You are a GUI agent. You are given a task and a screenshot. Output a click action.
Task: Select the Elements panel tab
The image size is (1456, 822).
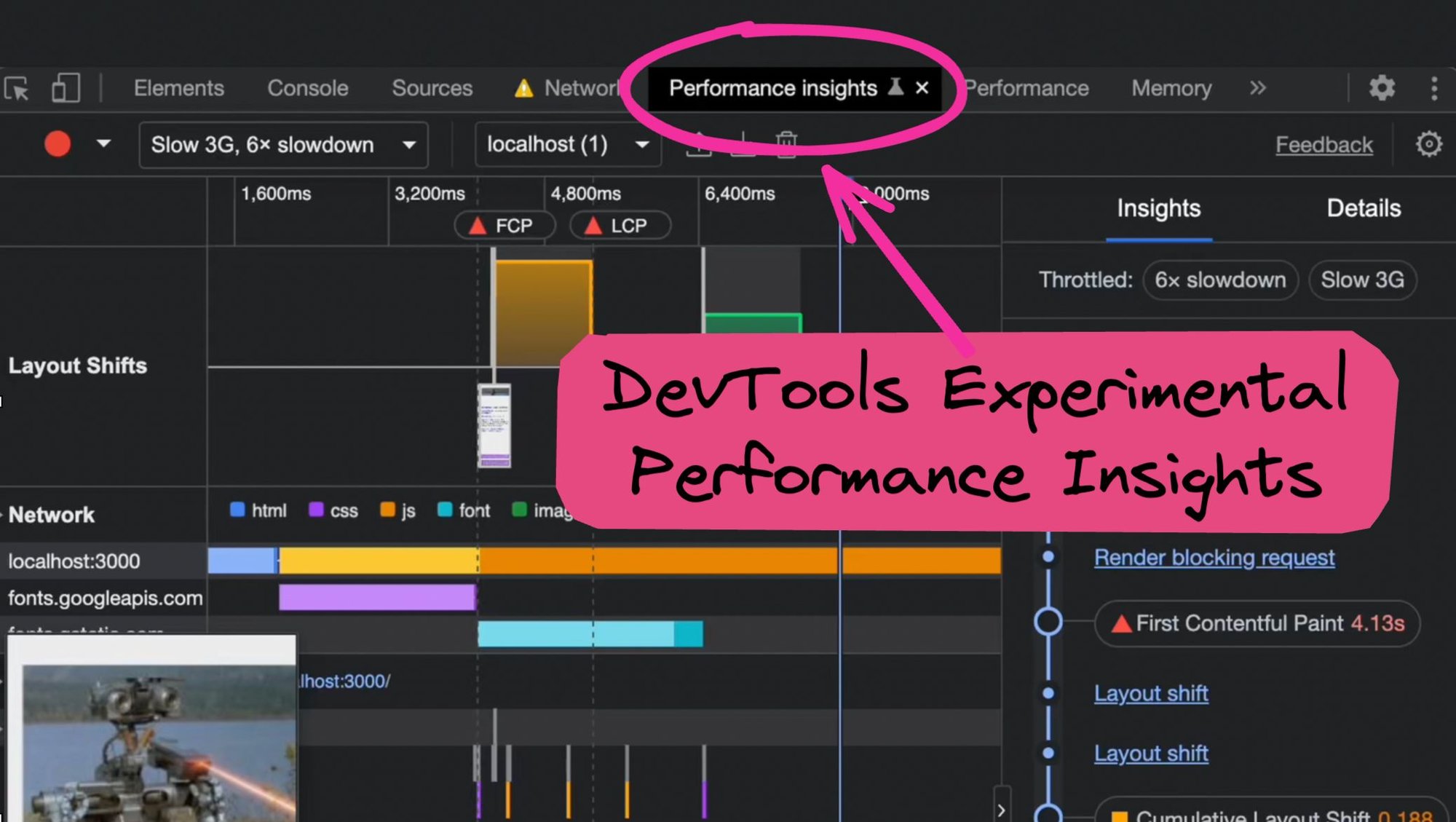(177, 89)
